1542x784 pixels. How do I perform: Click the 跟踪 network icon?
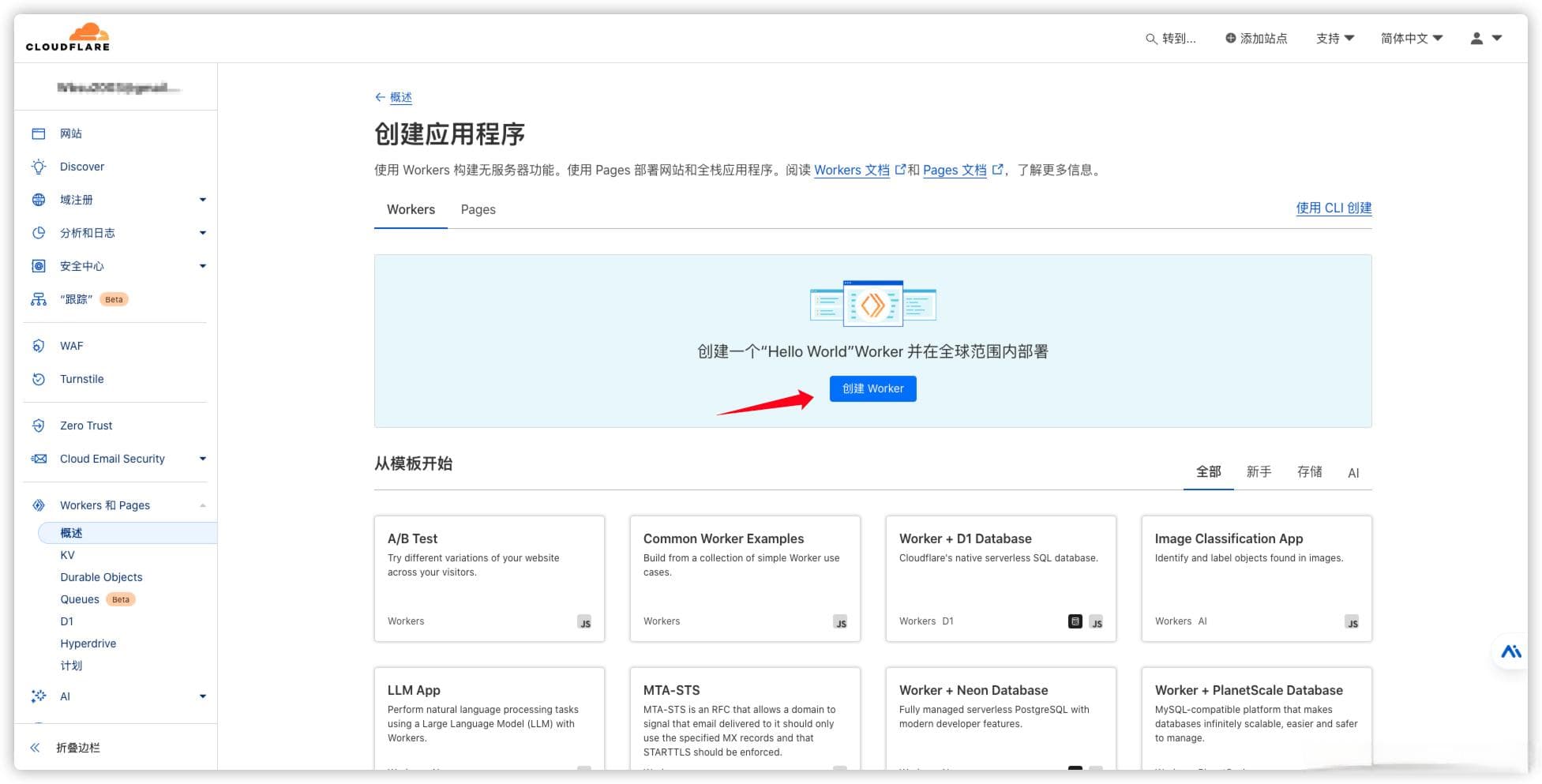tap(38, 299)
